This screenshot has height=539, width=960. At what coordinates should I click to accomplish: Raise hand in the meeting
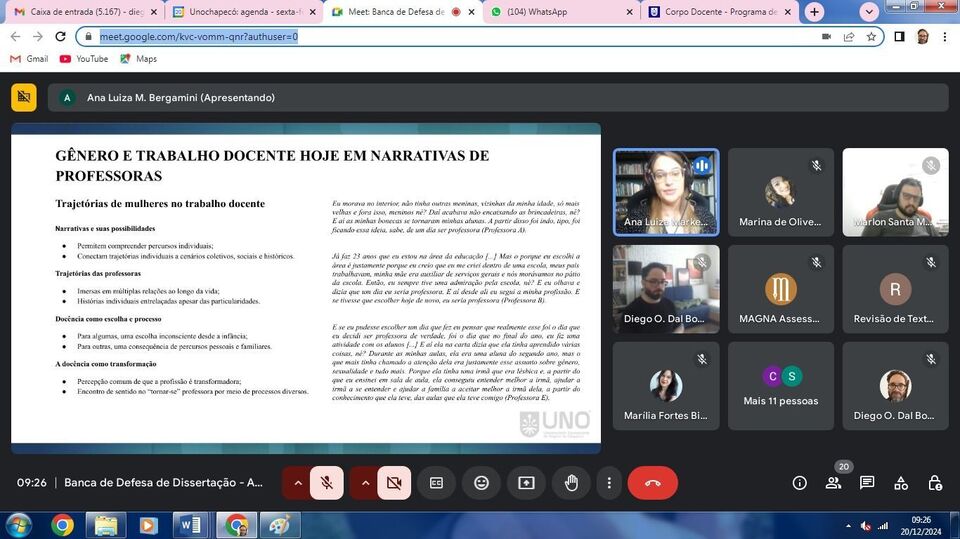571,483
